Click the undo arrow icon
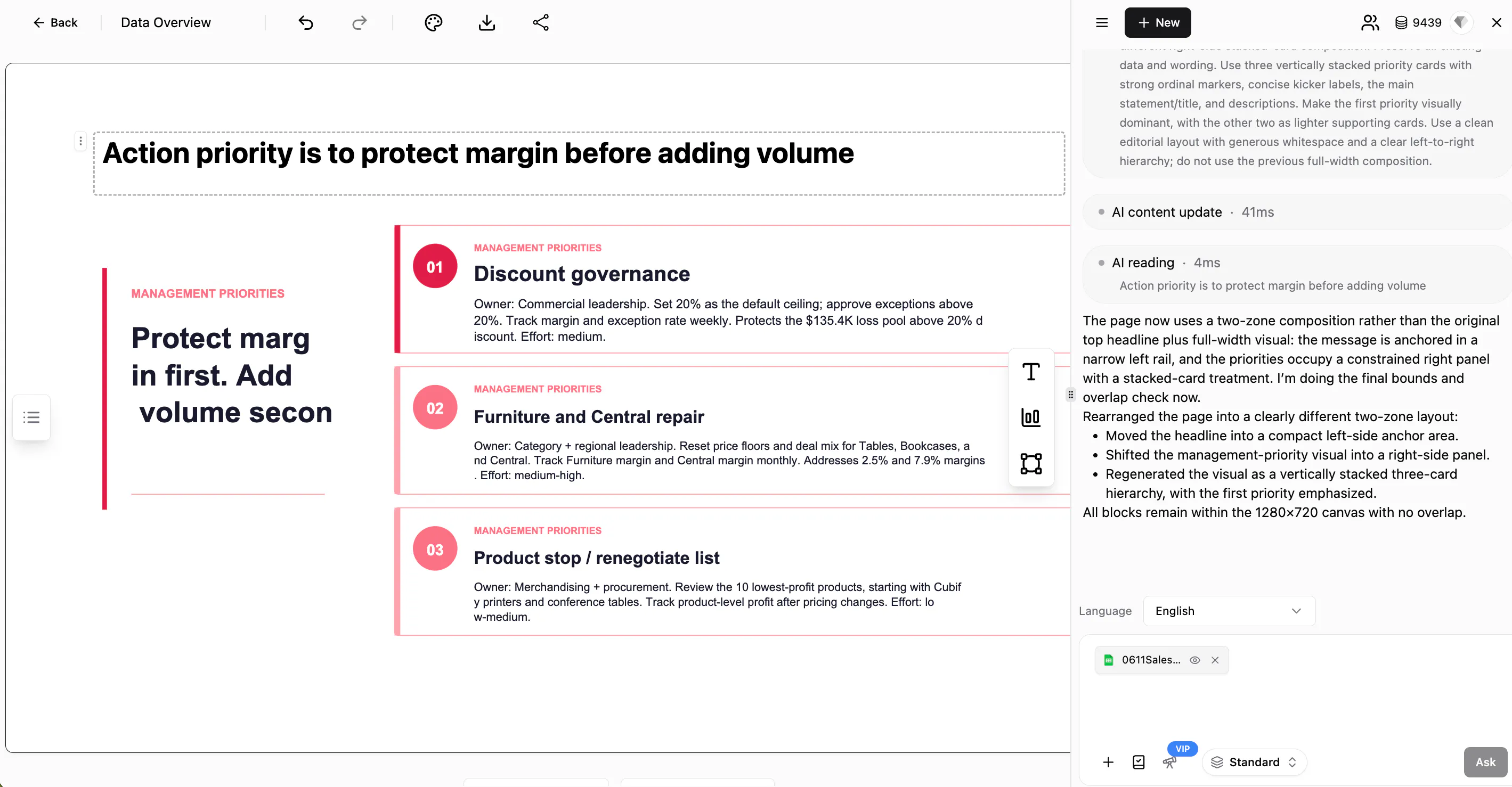The width and height of the screenshot is (1512, 787). tap(306, 22)
